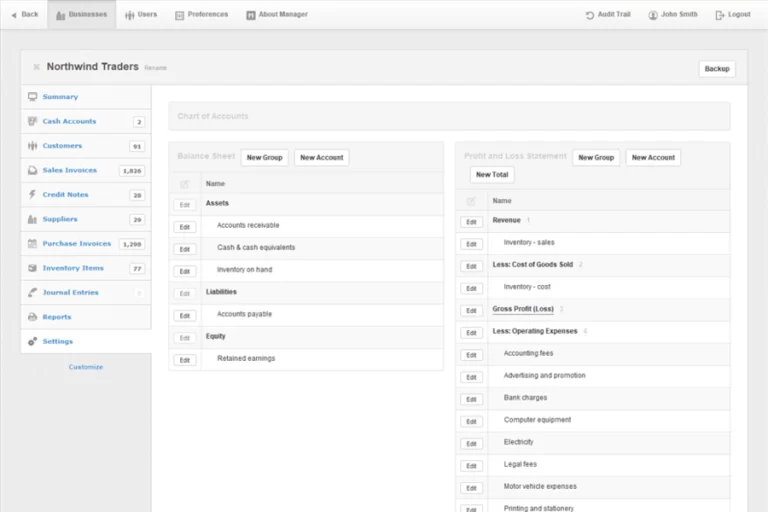Edit the Advertising and promotion account
Viewport: 768px width, 512px height.
click(471, 377)
